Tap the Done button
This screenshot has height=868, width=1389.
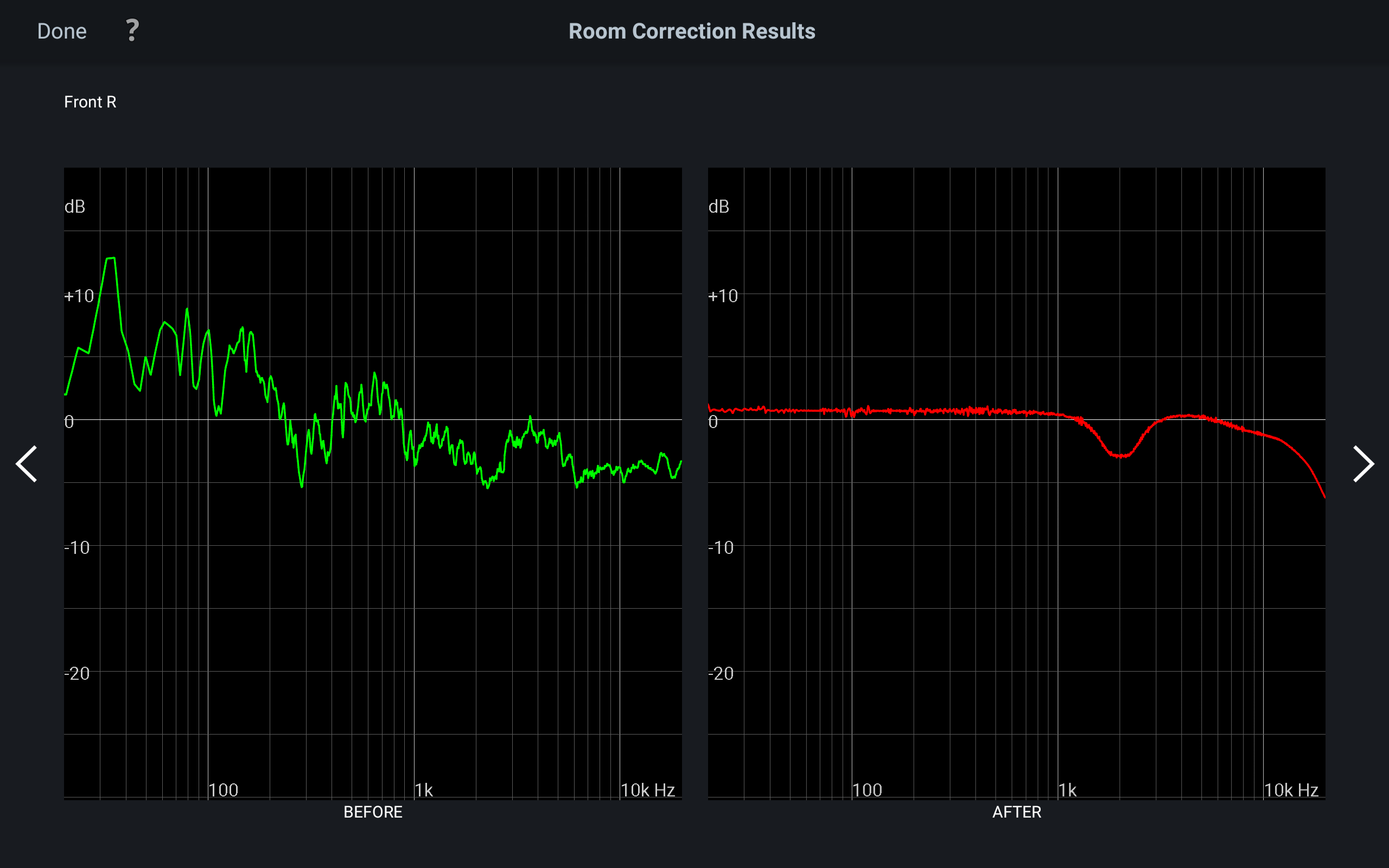pos(62,31)
